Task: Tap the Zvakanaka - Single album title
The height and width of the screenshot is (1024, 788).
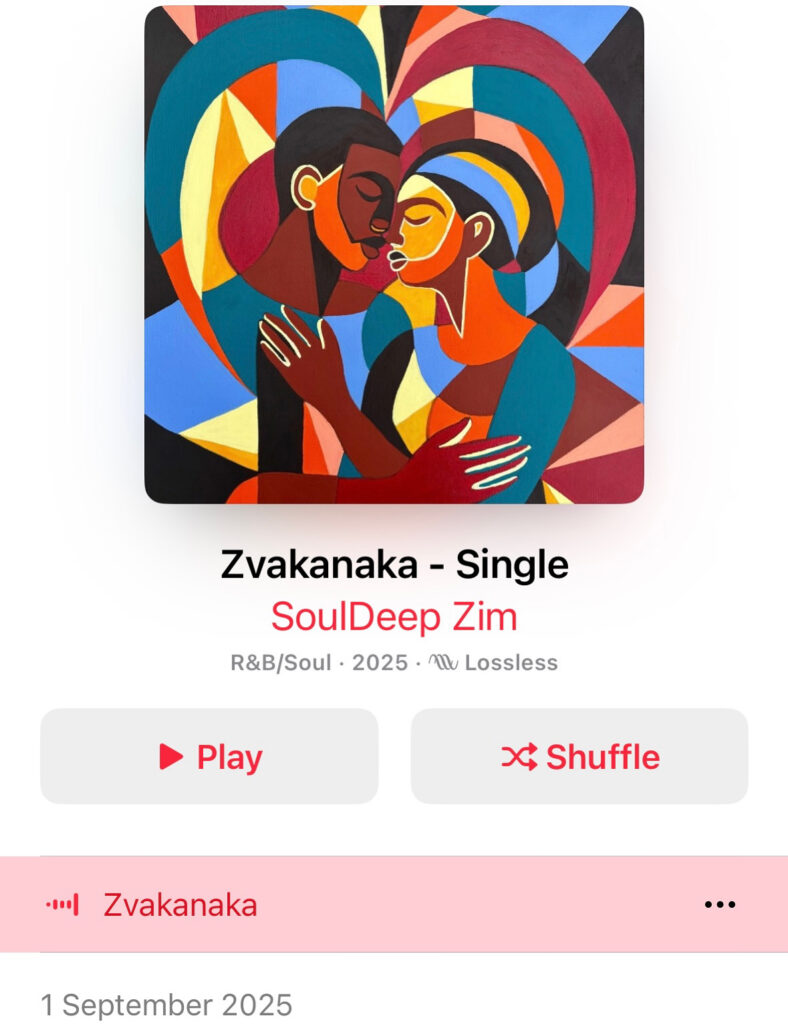Action: pyautogui.click(x=394, y=564)
